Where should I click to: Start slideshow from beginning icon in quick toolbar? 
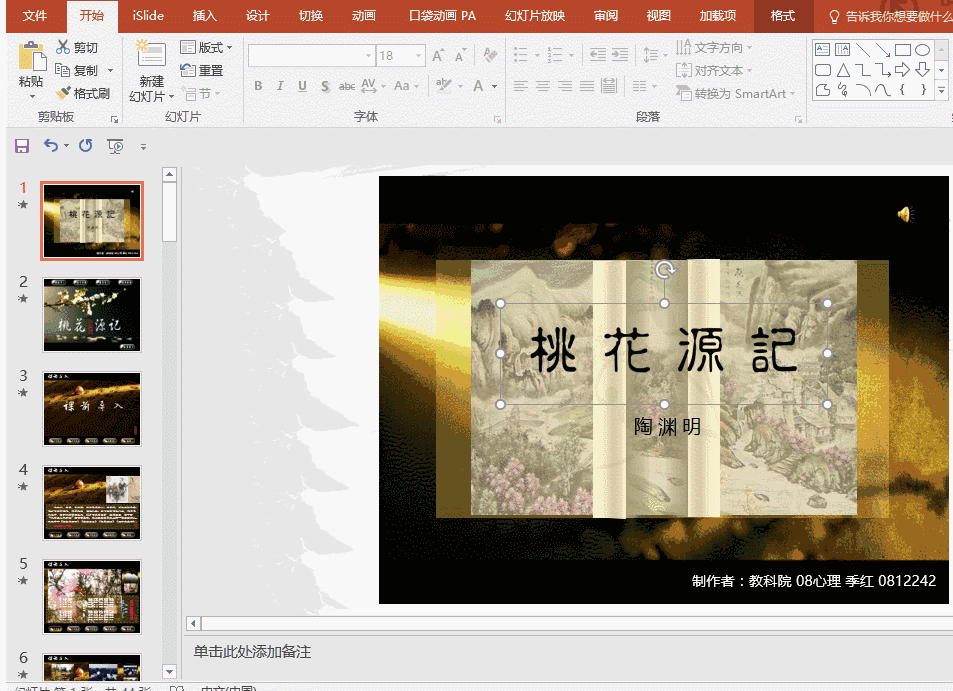click(x=115, y=146)
